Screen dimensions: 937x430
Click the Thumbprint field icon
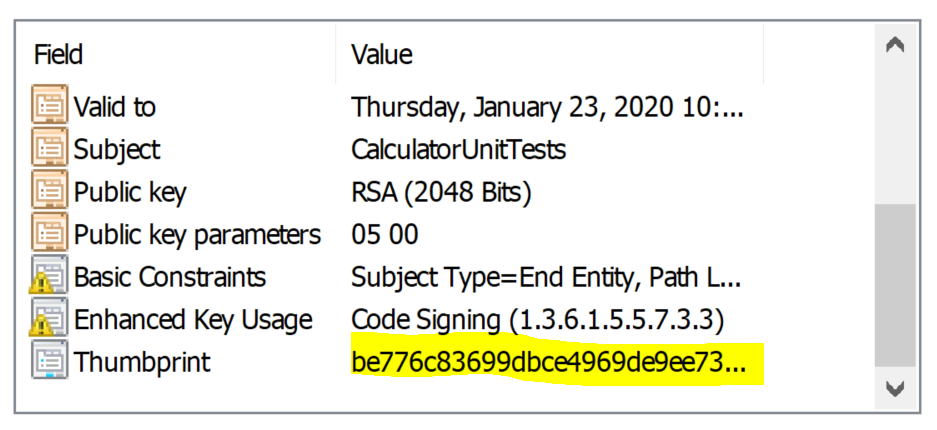[49, 362]
